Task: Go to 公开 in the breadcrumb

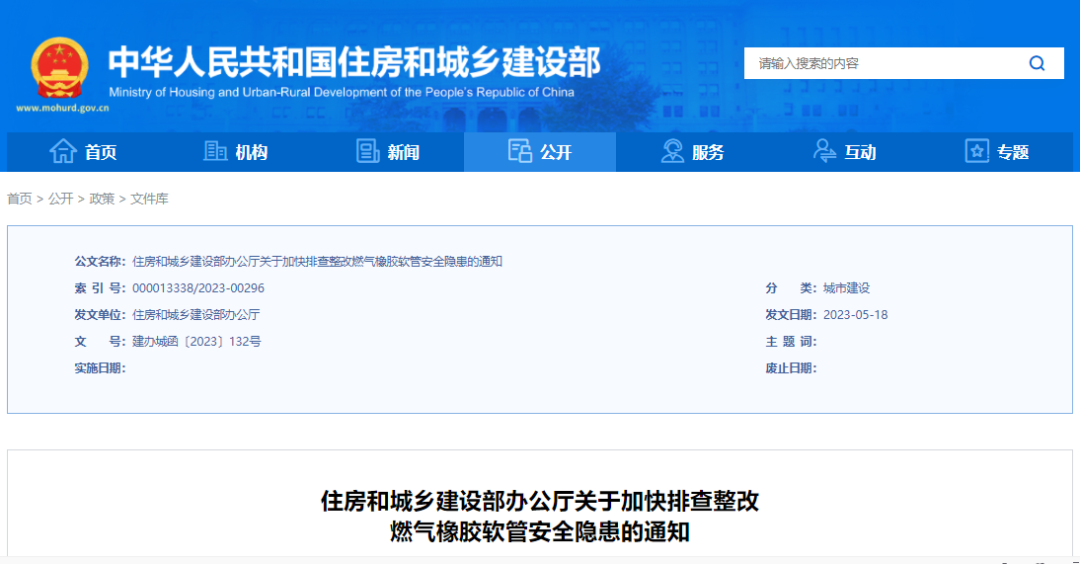Action: (x=61, y=199)
